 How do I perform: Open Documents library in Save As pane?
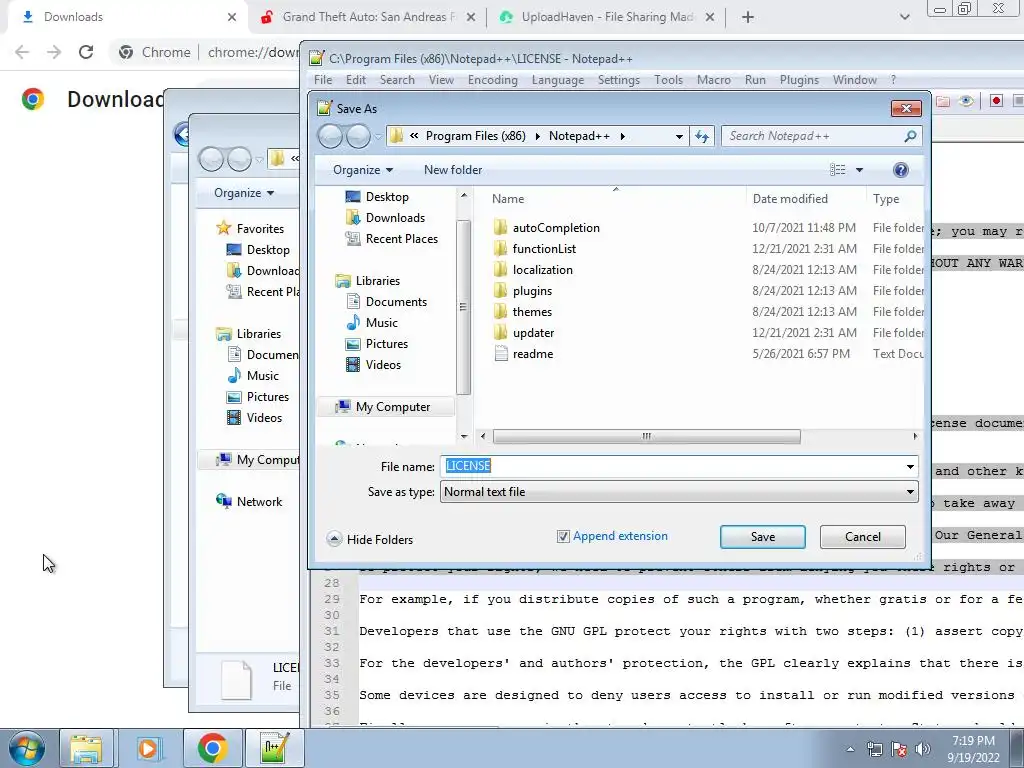click(x=396, y=302)
